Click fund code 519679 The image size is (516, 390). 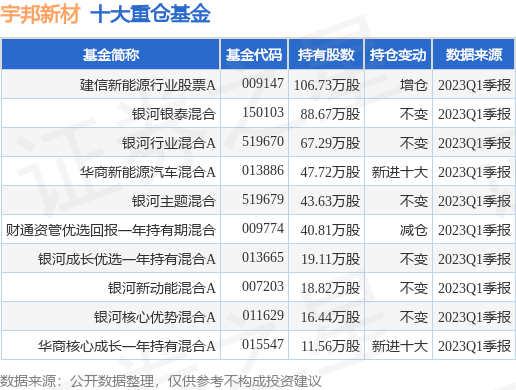(263, 199)
